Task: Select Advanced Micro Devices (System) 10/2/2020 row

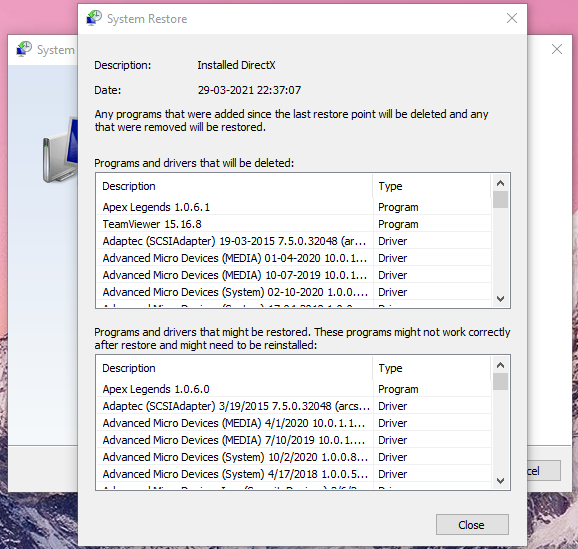Action: tap(294, 457)
